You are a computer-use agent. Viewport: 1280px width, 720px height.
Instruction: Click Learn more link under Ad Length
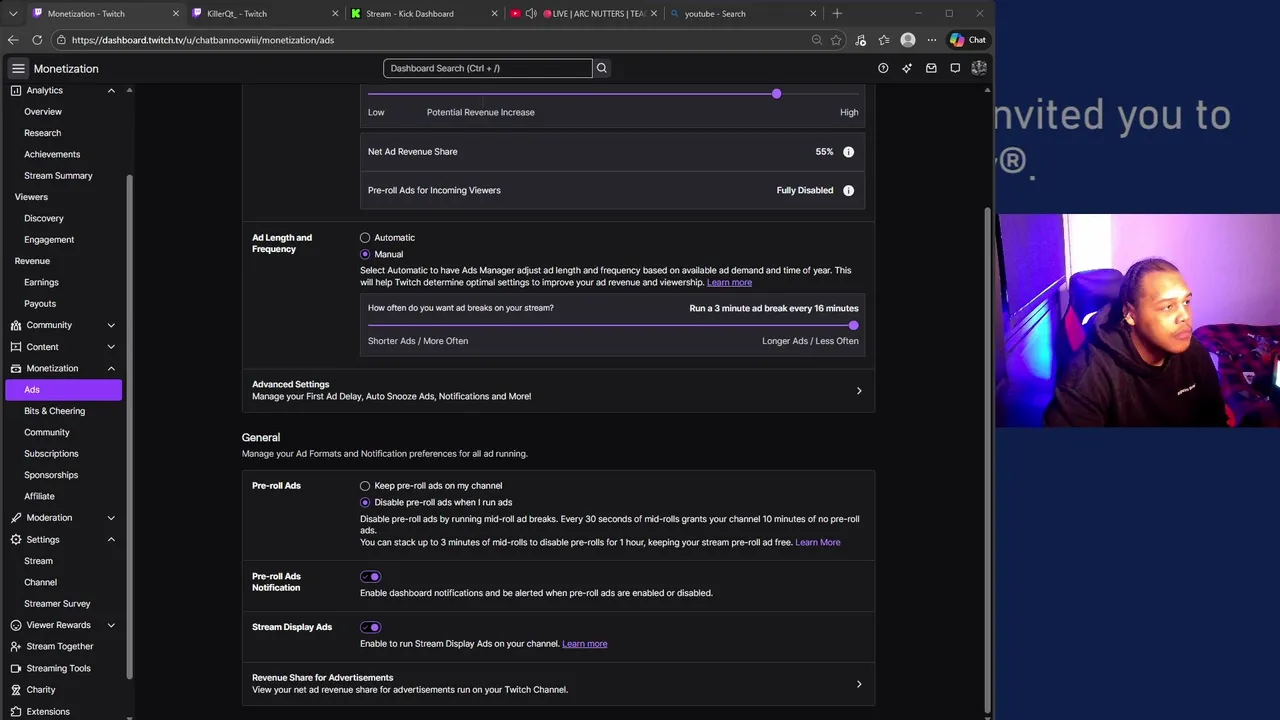click(729, 283)
